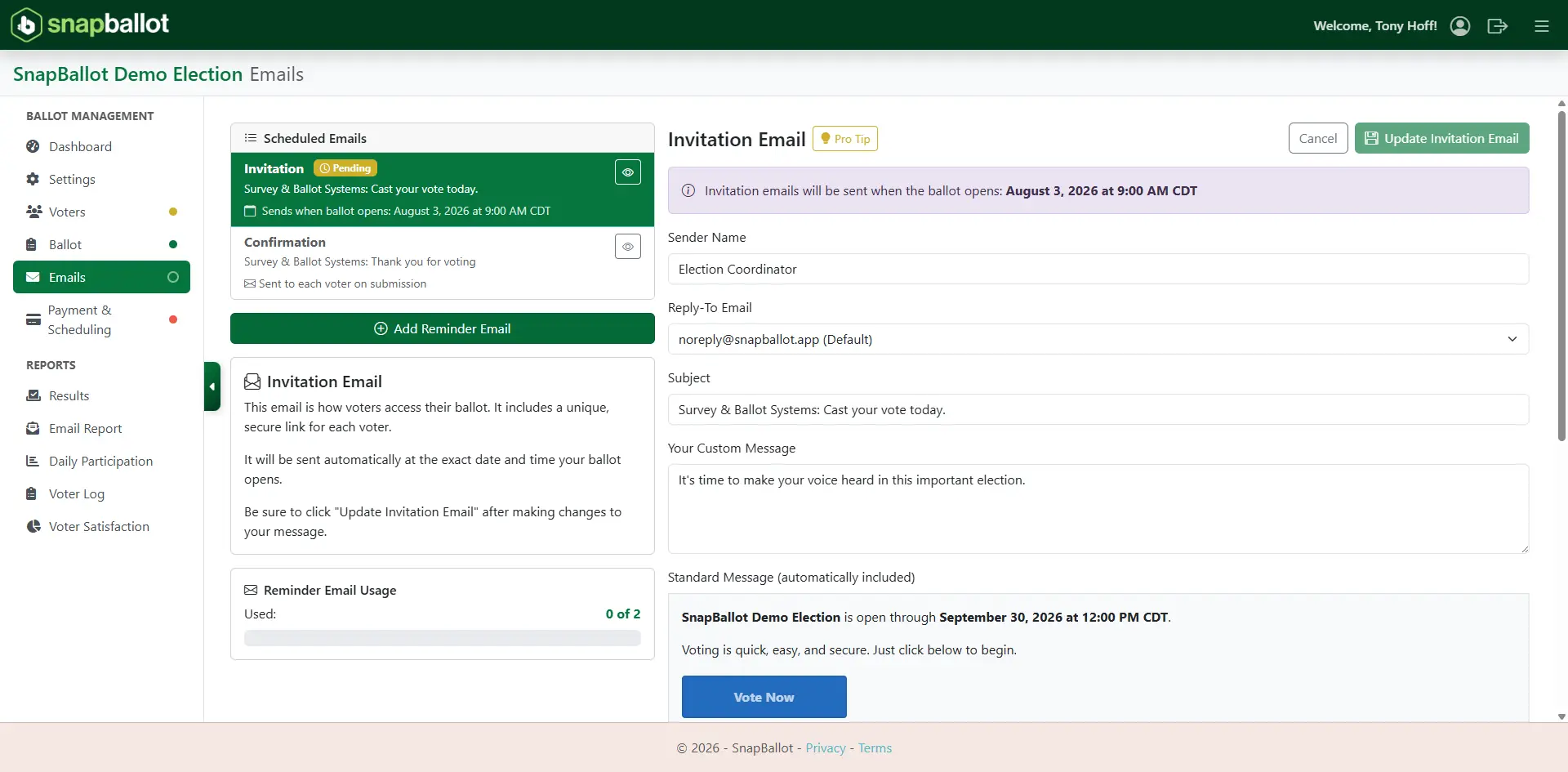Screen dimensions: 1568x772
Task: Click the open envelope icon beside Invitation Email
Action: pos(252,382)
